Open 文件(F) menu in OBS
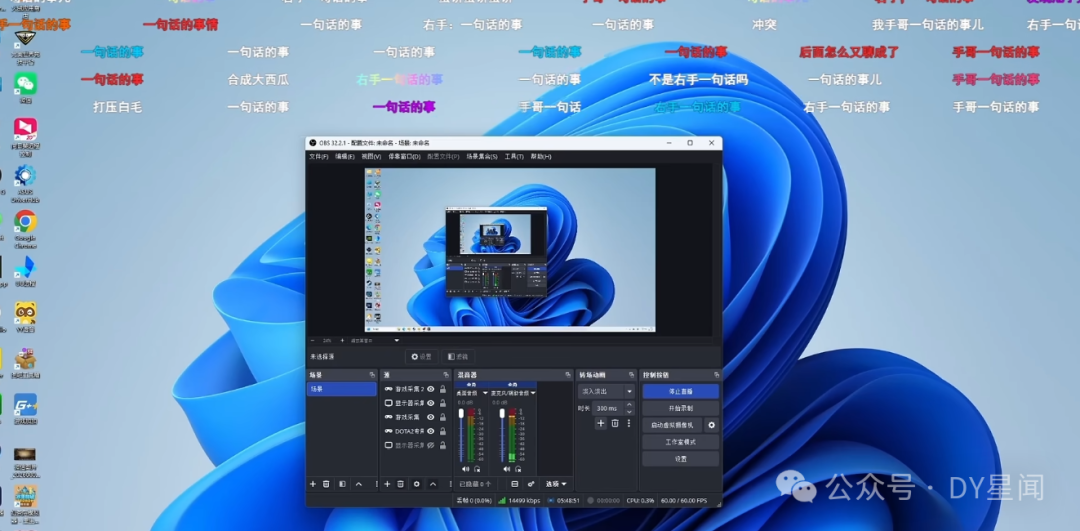 318,156
